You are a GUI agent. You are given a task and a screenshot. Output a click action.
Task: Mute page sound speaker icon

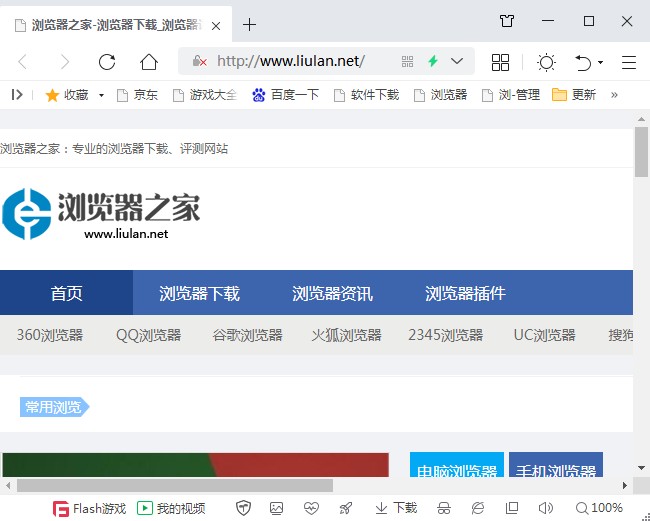point(546,508)
